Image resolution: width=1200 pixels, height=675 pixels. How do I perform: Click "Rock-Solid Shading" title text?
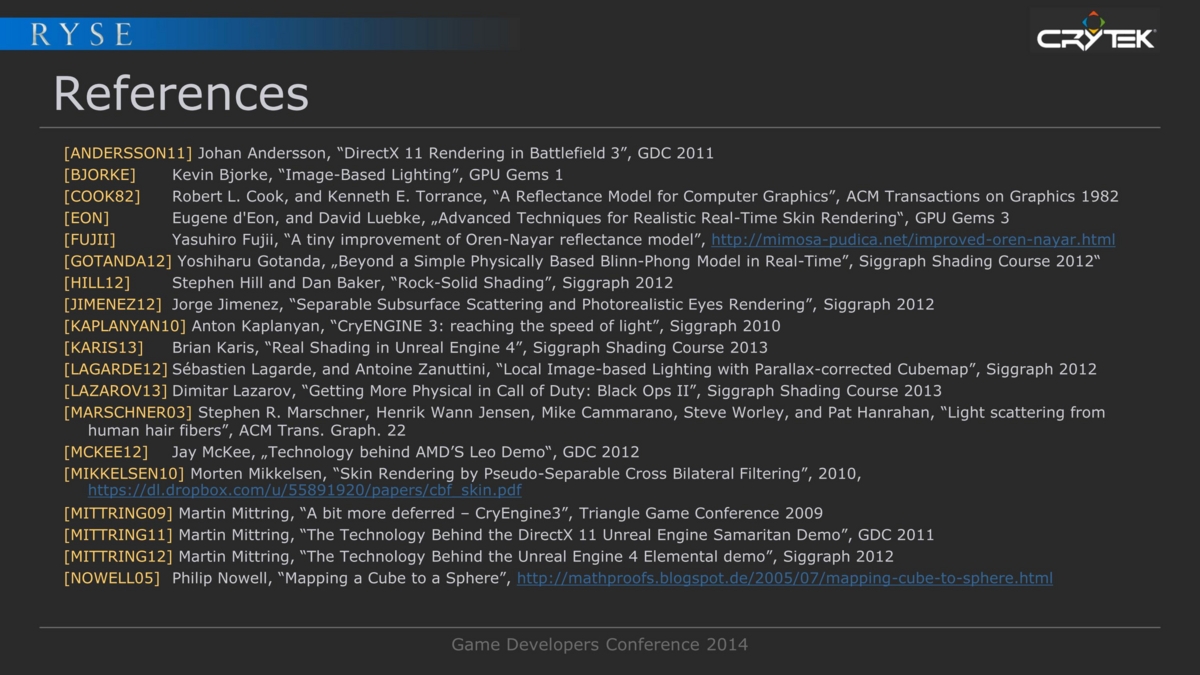[x=469, y=283]
